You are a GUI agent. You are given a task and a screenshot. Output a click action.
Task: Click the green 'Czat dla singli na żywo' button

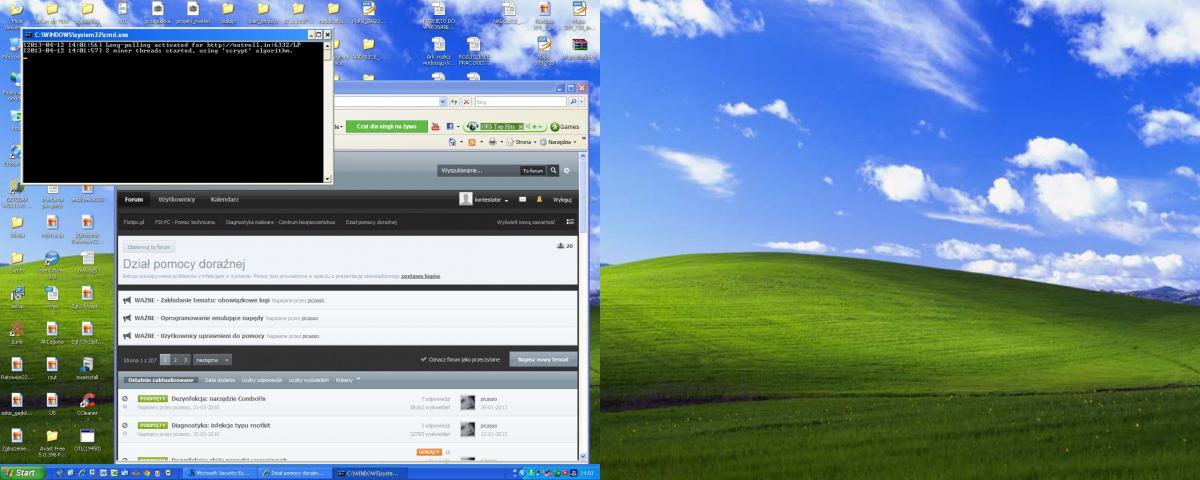(x=387, y=126)
